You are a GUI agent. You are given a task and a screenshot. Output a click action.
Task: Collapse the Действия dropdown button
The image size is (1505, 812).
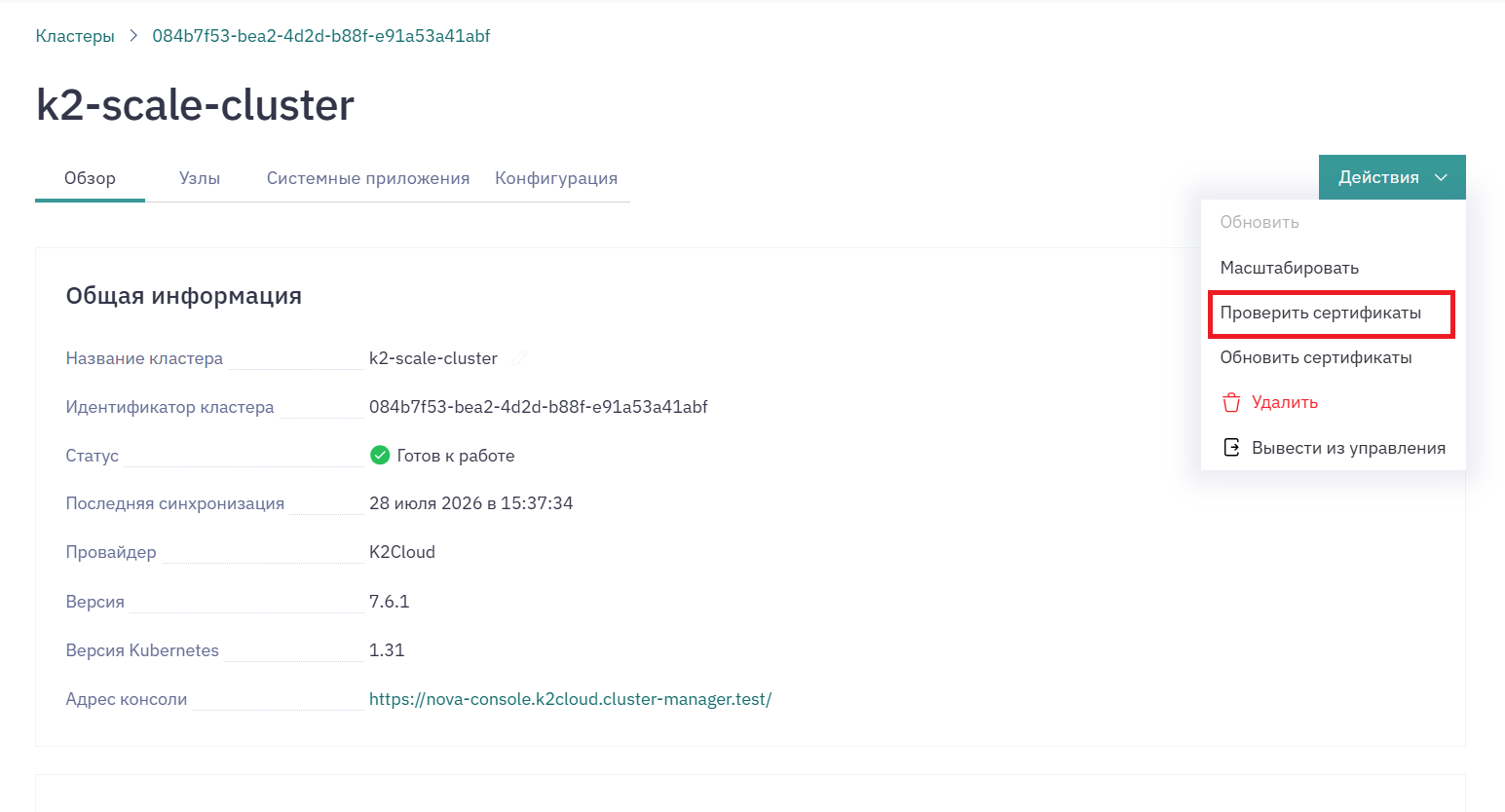[1392, 177]
